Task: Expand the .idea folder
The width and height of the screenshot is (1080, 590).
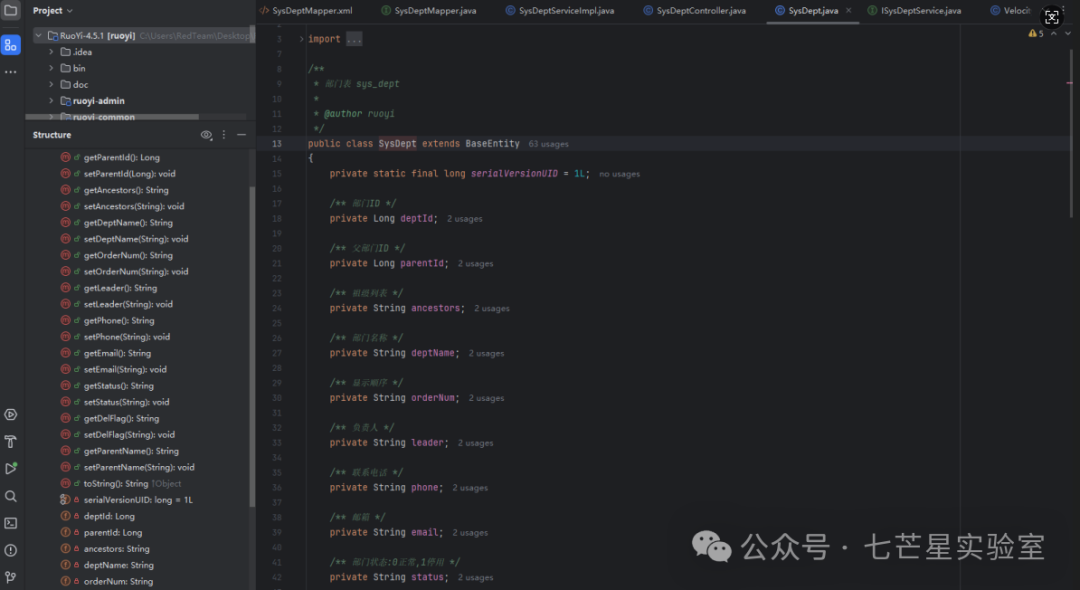Action: tap(51, 52)
